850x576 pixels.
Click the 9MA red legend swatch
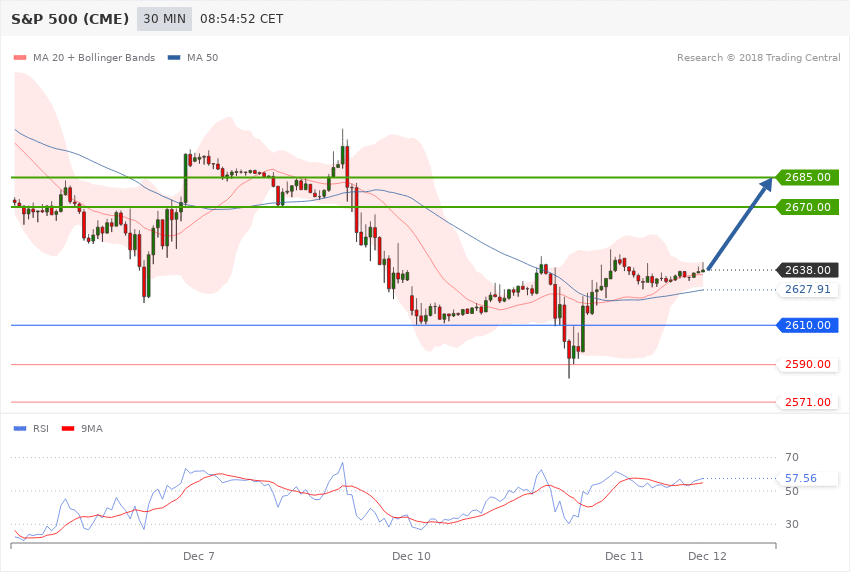(x=68, y=429)
